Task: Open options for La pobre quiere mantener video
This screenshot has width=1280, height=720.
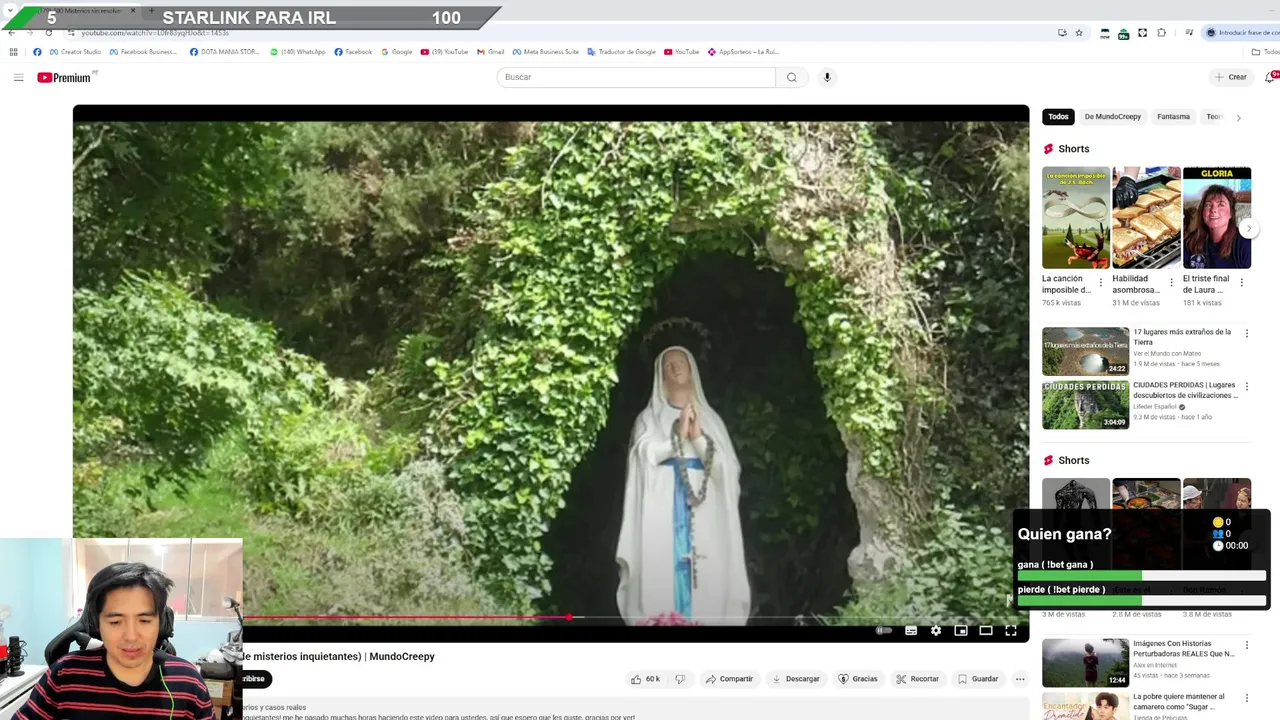Action: point(1246,698)
